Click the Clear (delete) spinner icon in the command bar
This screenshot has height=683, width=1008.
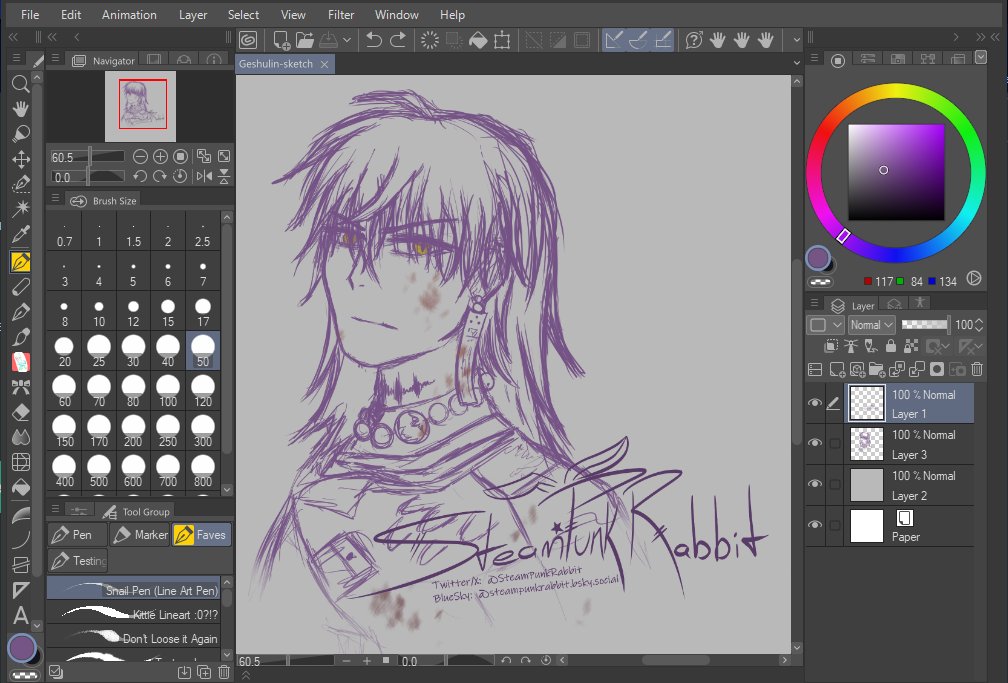point(429,40)
